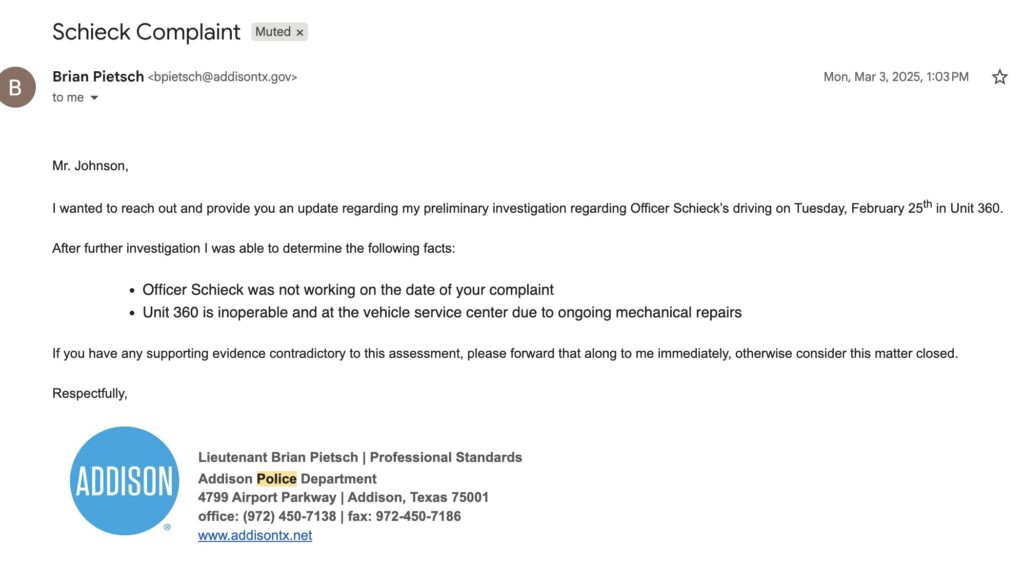Click sender name Brian Pietsch

[x=98, y=77]
